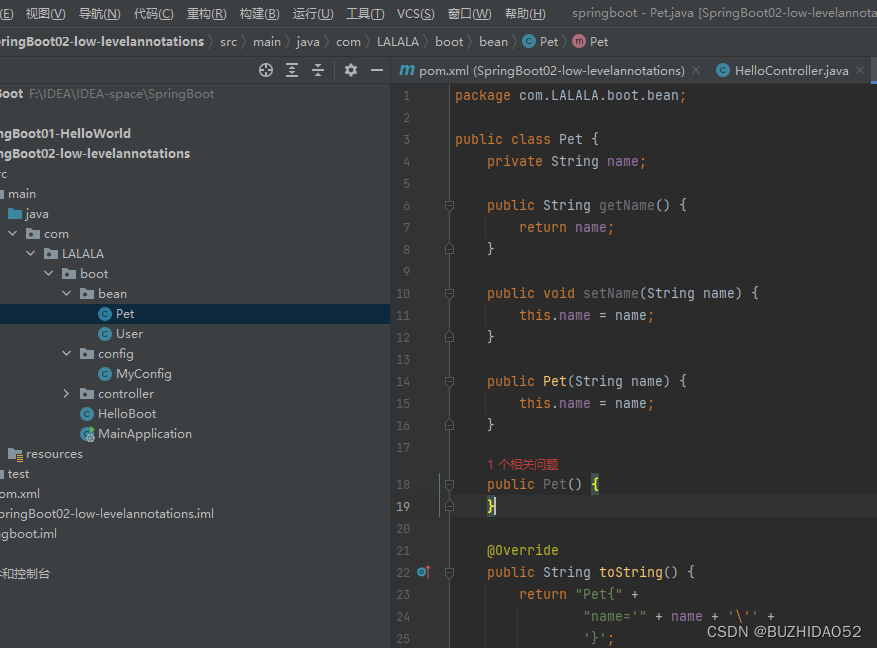Switch to the HelloController.java tab
The width and height of the screenshot is (877, 648).
click(791, 70)
